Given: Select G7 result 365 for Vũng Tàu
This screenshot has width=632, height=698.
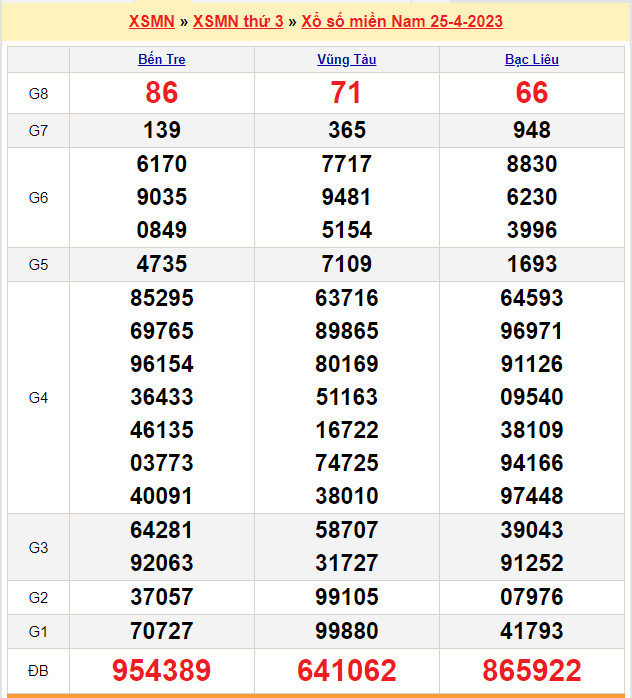Looking at the screenshot, I should click(x=346, y=130).
